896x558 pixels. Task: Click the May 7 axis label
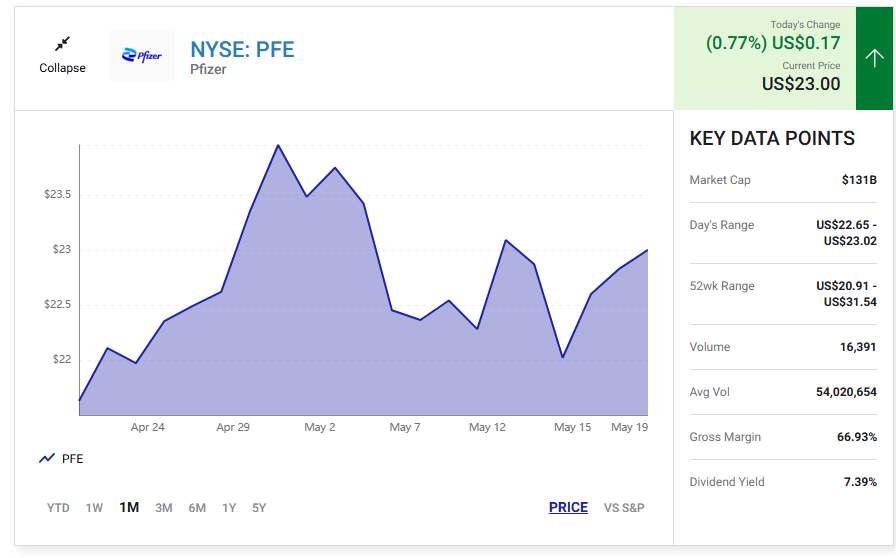pyautogui.click(x=405, y=427)
